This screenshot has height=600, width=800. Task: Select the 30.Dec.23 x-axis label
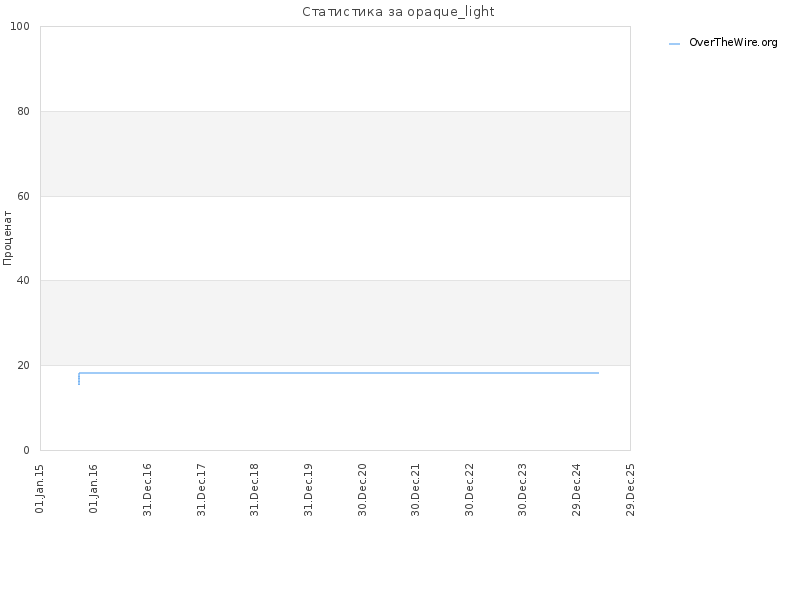[522, 490]
